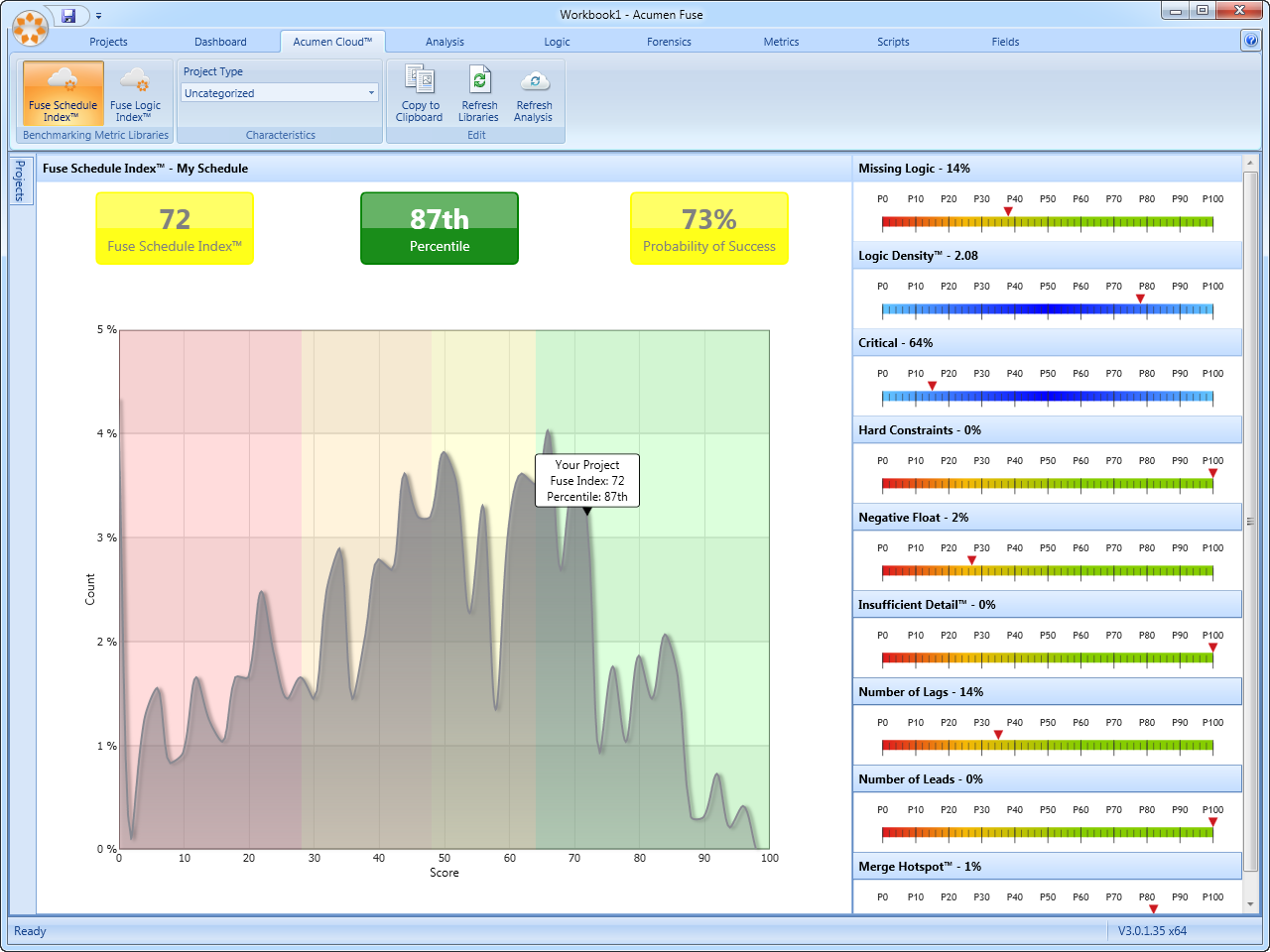Open the Scripts ribbon tab
Screen dimensions: 1270x952
(893, 42)
